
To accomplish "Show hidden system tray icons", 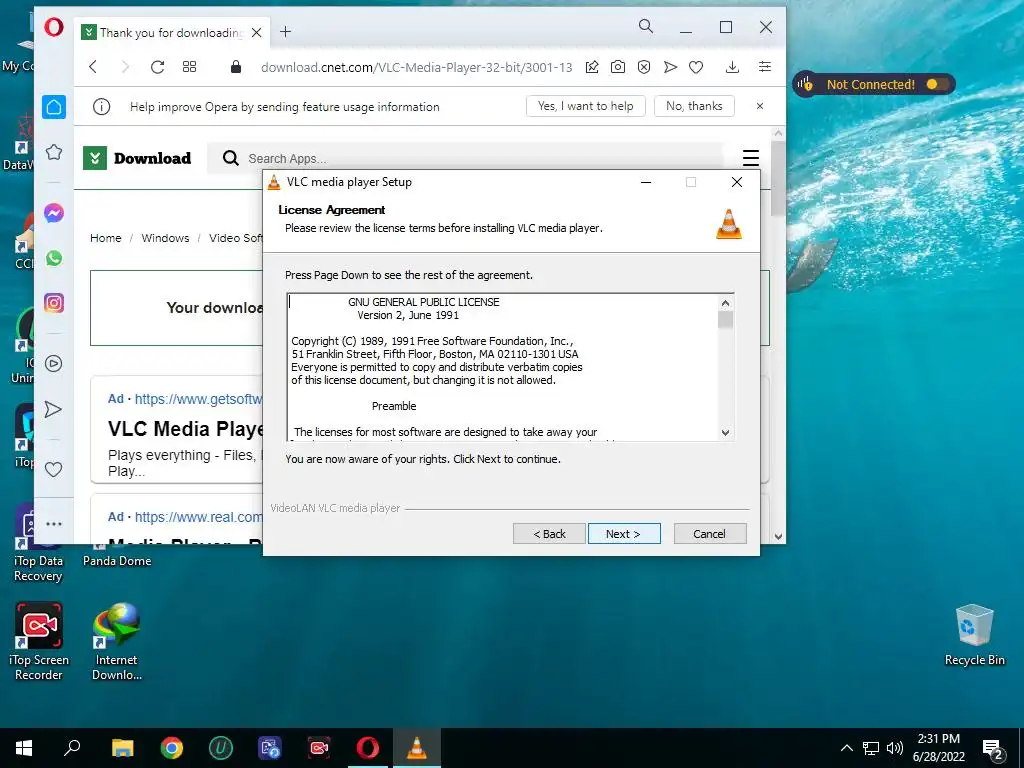I will coord(846,748).
